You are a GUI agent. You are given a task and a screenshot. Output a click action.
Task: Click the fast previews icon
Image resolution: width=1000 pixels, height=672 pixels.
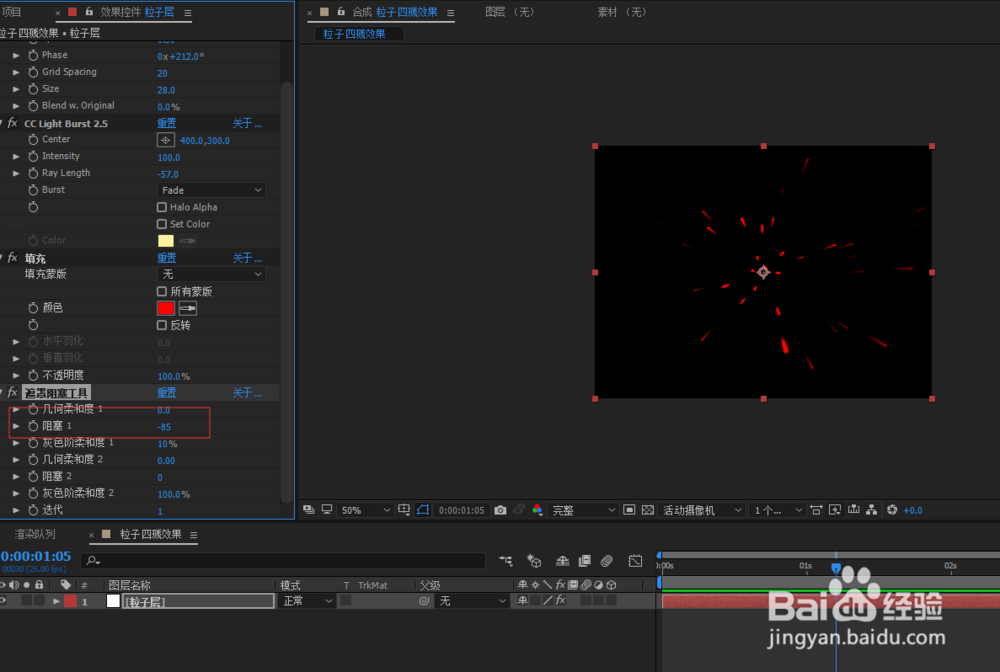coord(835,510)
